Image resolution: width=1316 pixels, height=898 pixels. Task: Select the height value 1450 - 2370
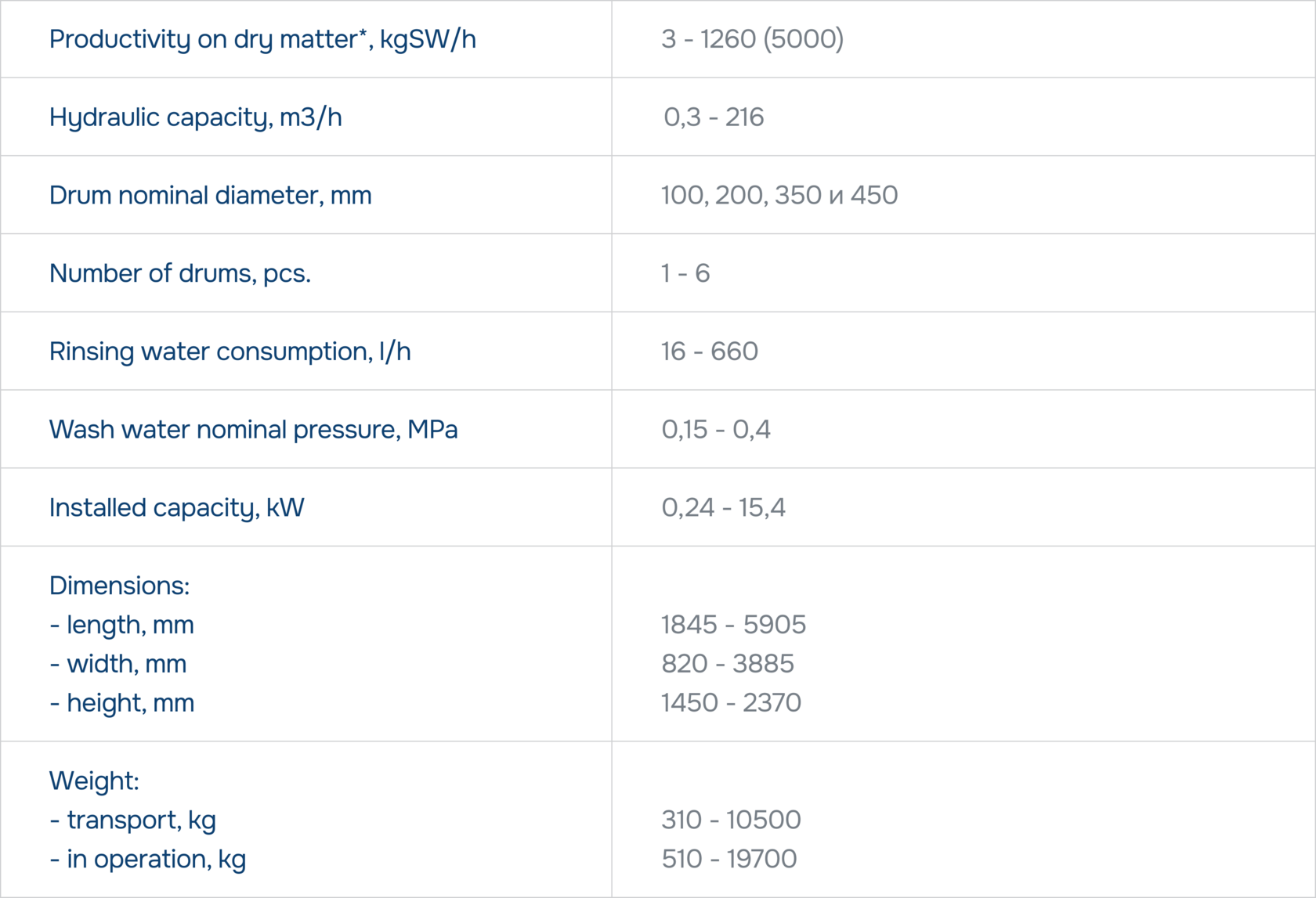(x=731, y=703)
